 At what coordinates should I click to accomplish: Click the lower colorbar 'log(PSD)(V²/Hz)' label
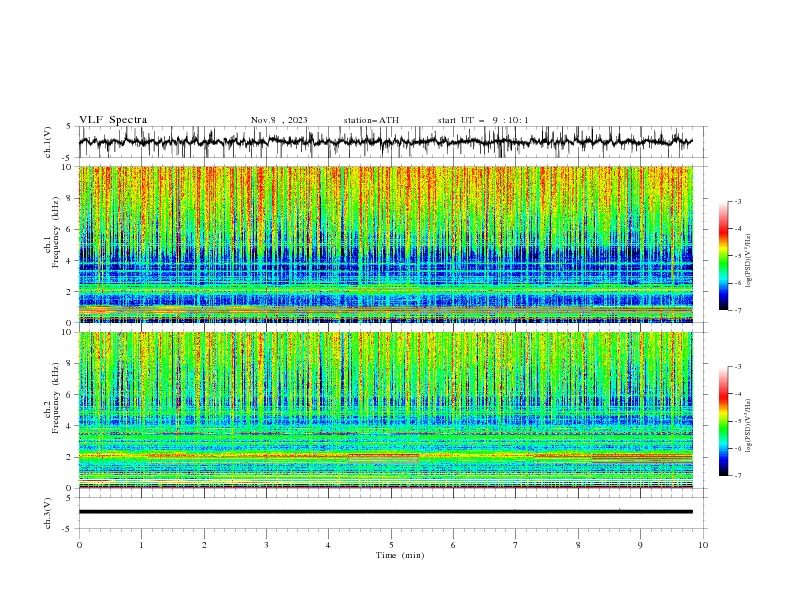[x=749, y=426]
